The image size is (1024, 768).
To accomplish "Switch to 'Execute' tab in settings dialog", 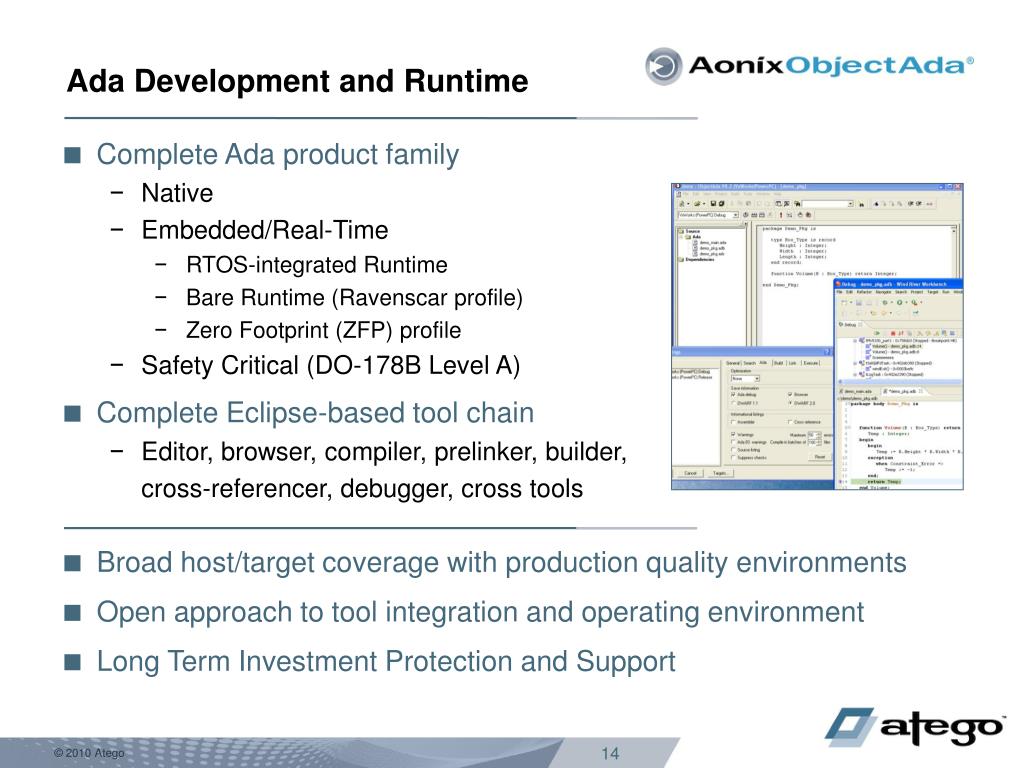I will pos(810,363).
